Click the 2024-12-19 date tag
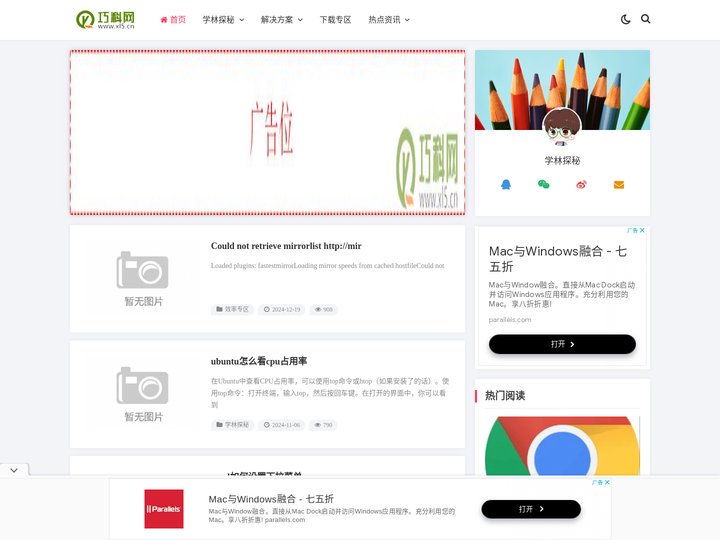Image resolution: width=720 pixels, height=540 pixels. click(282, 309)
